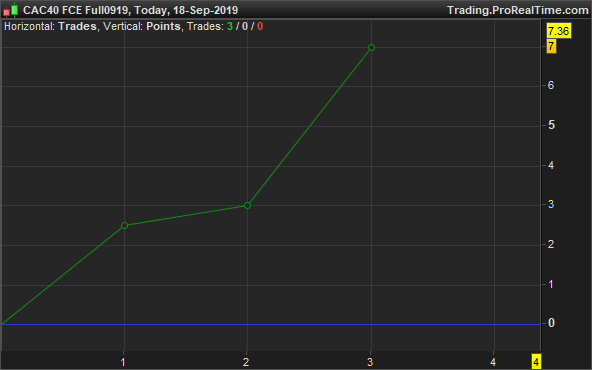Viewport: 592px width, 370px height.
Task: Select the first trade data point marker
Action: pos(124,225)
